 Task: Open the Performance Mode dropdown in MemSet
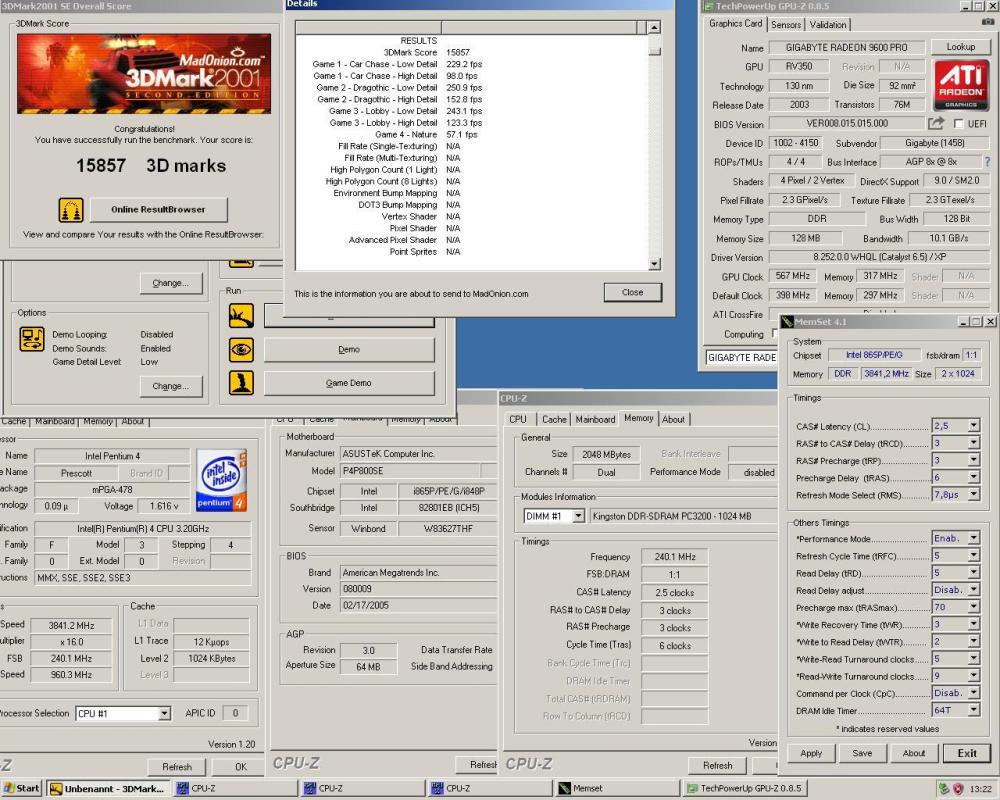(973, 538)
